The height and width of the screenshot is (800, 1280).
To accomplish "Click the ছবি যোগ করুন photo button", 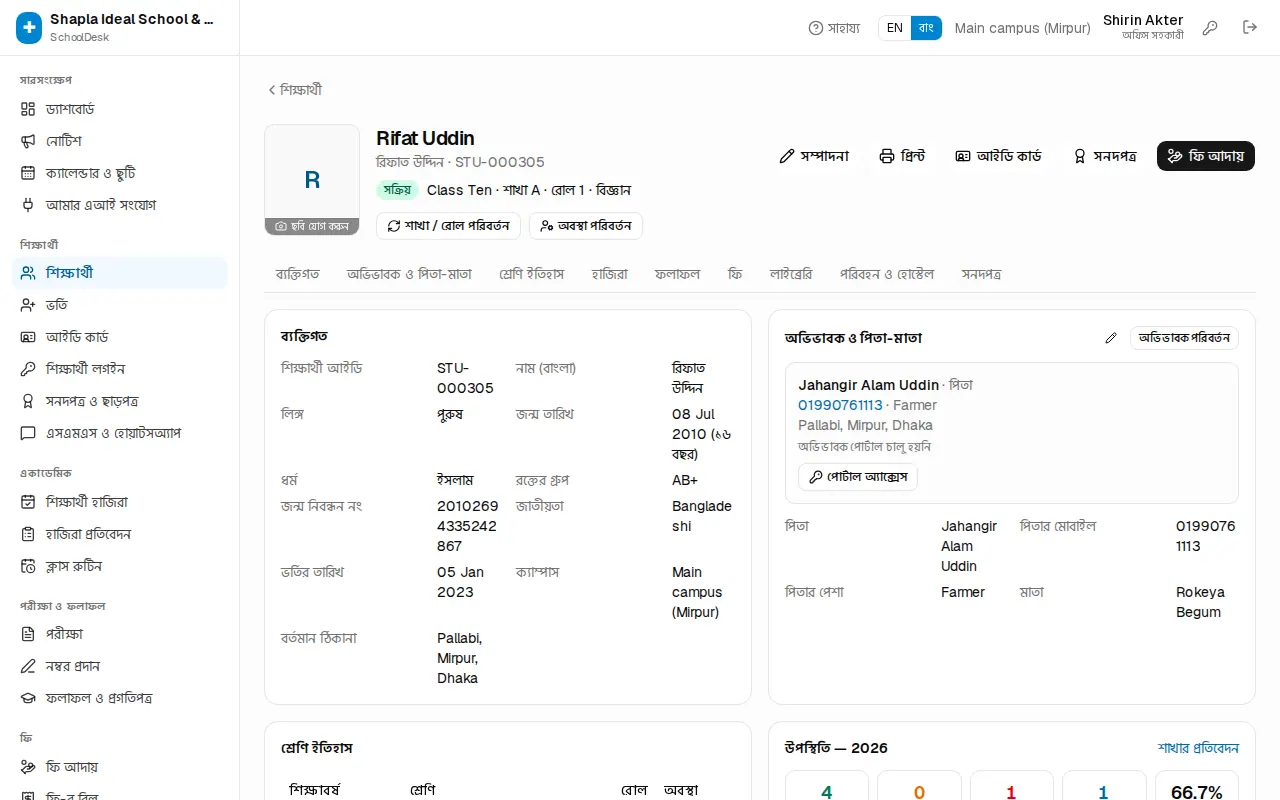I will pyautogui.click(x=312, y=226).
